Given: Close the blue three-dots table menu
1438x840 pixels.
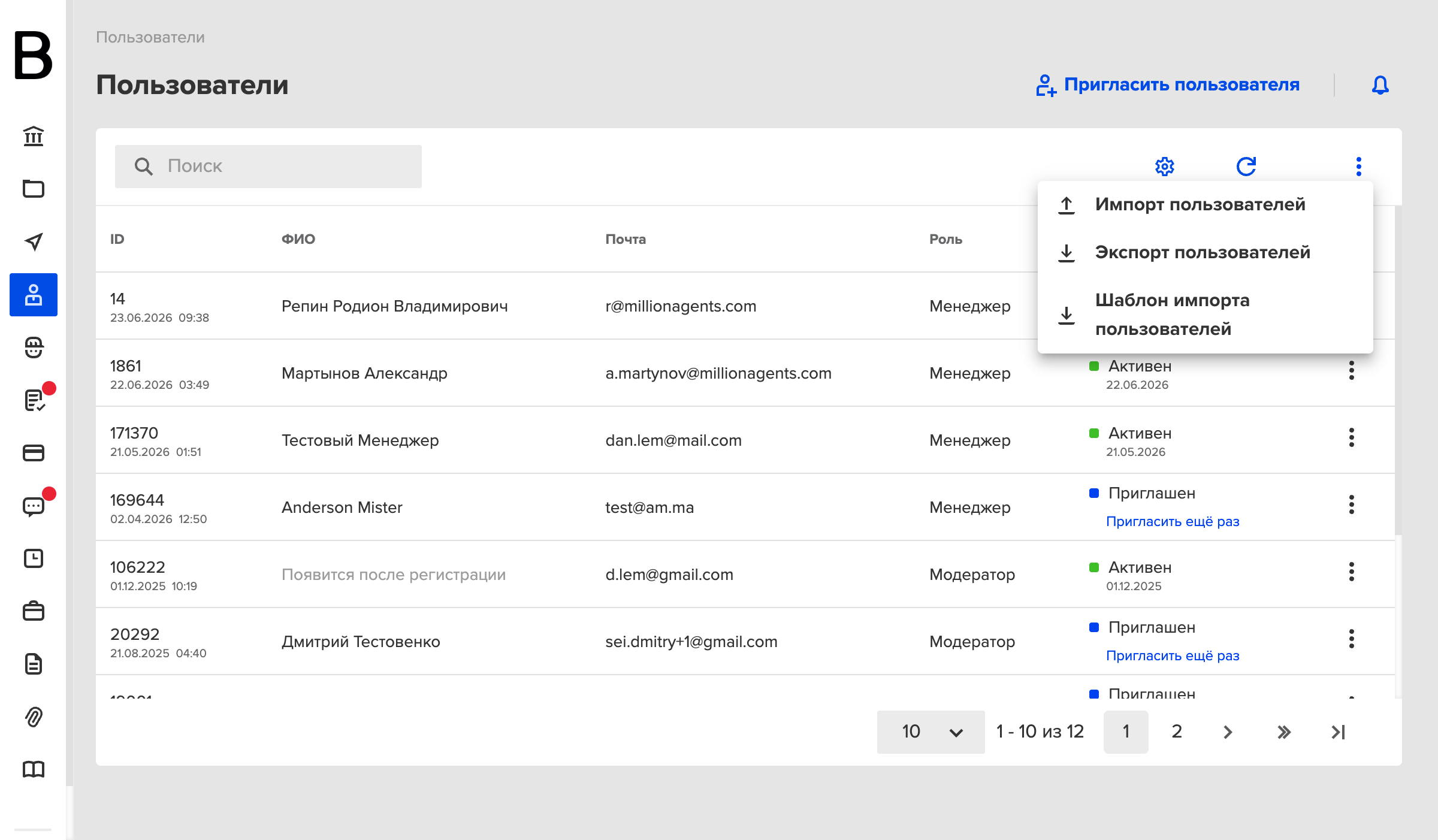Looking at the screenshot, I should (x=1359, y=166).
